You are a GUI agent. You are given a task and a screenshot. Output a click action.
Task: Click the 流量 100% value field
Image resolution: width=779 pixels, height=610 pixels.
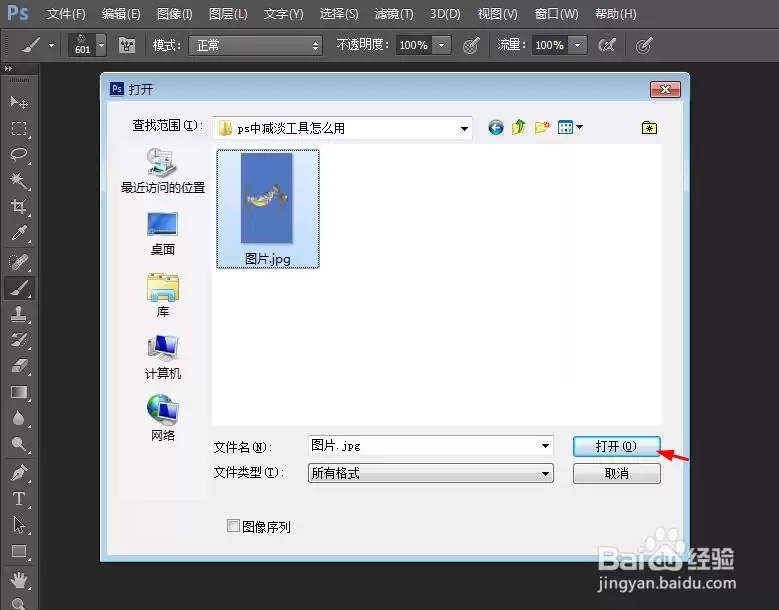(x=549, y=45)
